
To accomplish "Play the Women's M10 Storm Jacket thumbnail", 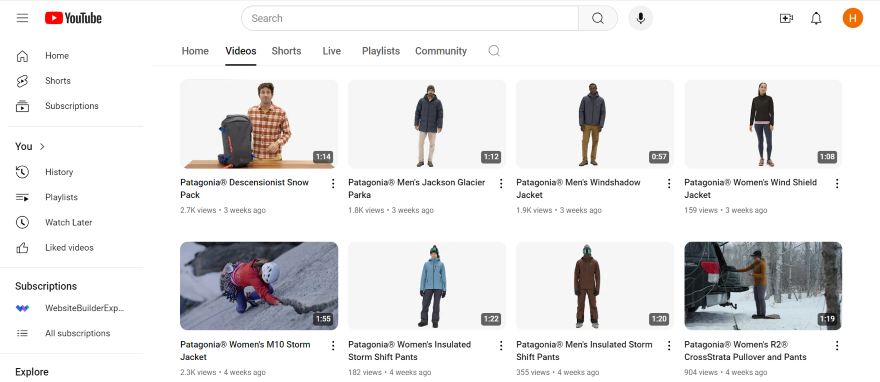I will point(259,286).
